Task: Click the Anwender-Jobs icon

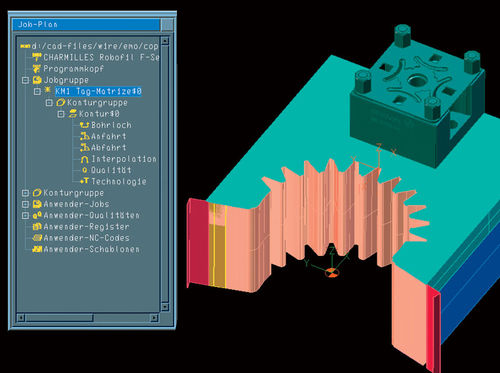Action: pos(37,204)
